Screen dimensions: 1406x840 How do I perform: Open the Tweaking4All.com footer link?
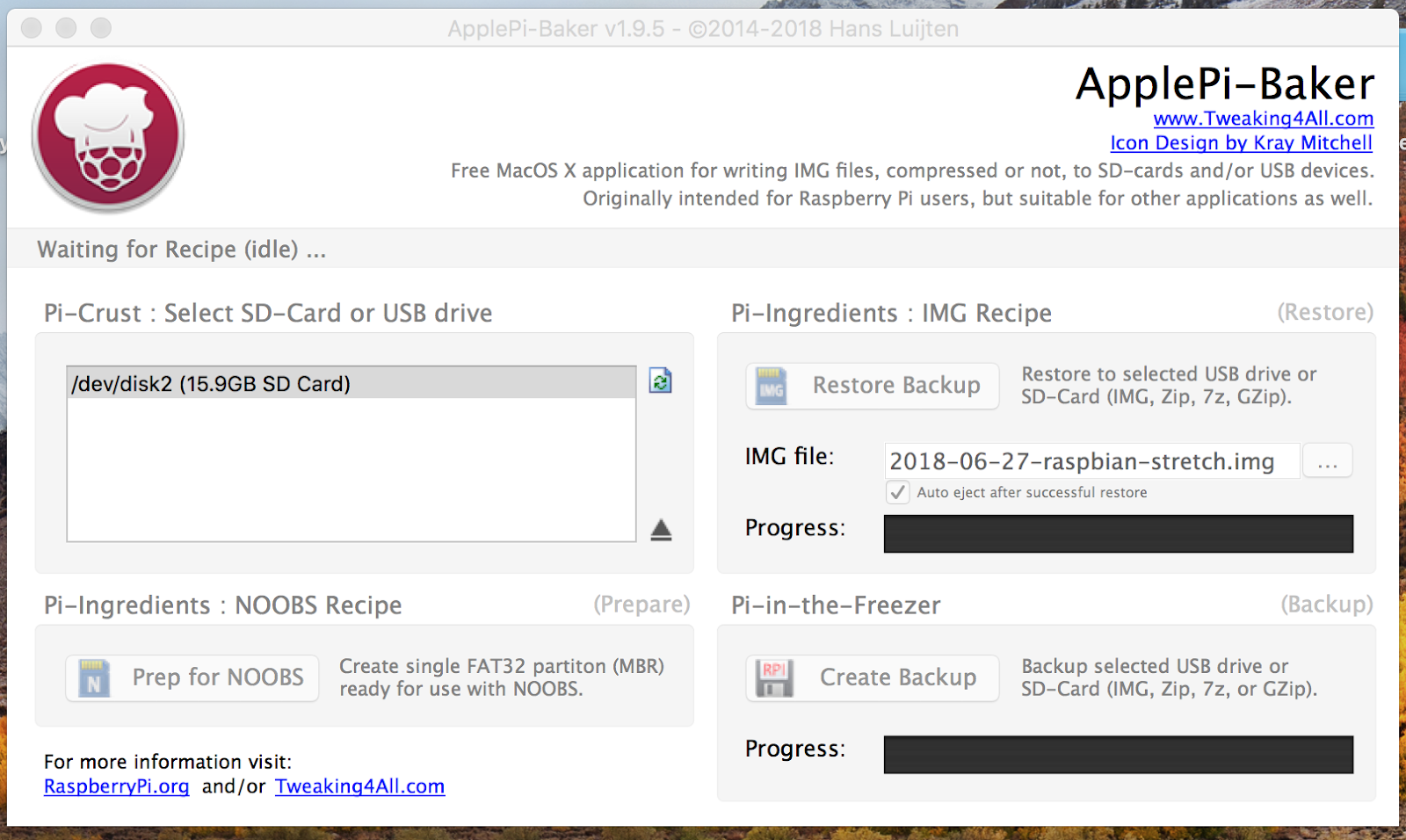tap(359, 786)
